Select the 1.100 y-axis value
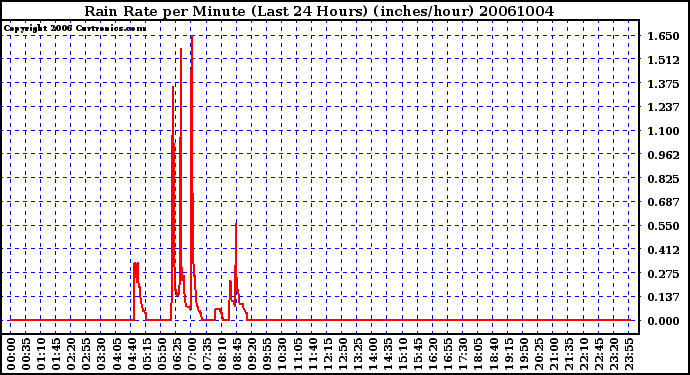This screenshot has width=690, height=375. point(663,131)
